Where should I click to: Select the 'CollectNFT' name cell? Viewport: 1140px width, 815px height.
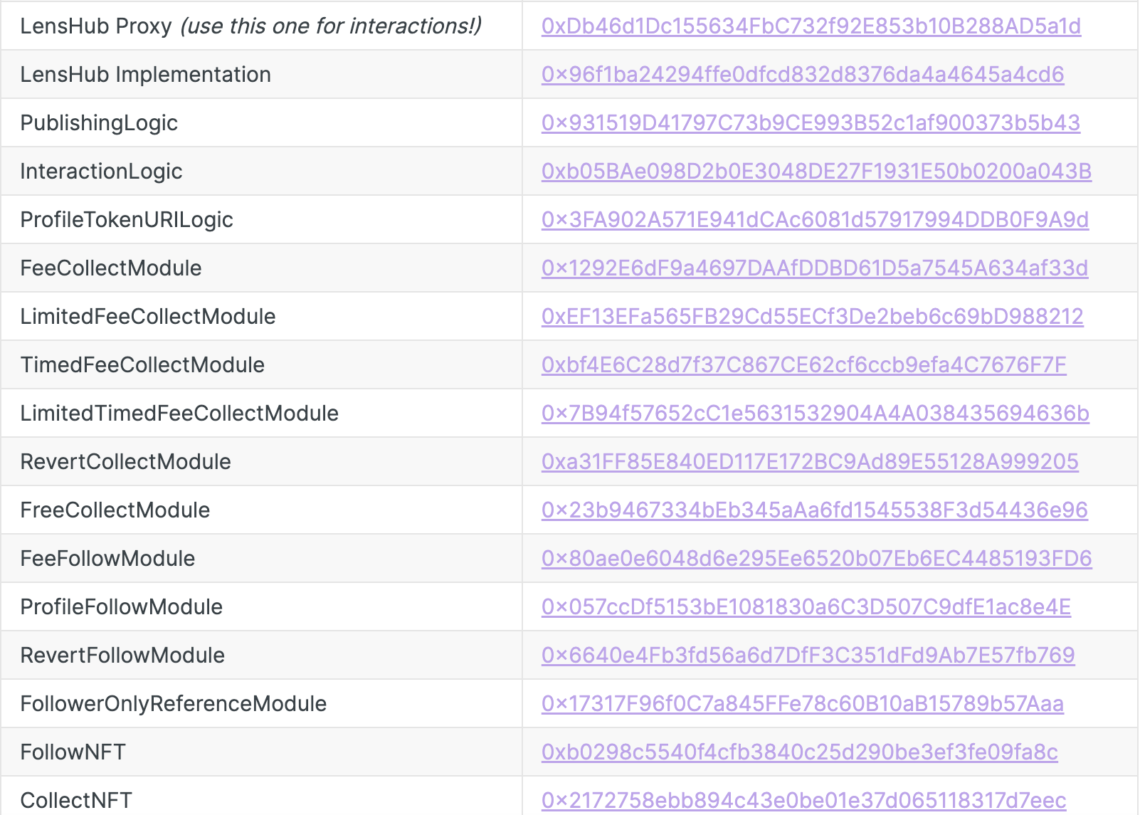(x=262, y=795)
